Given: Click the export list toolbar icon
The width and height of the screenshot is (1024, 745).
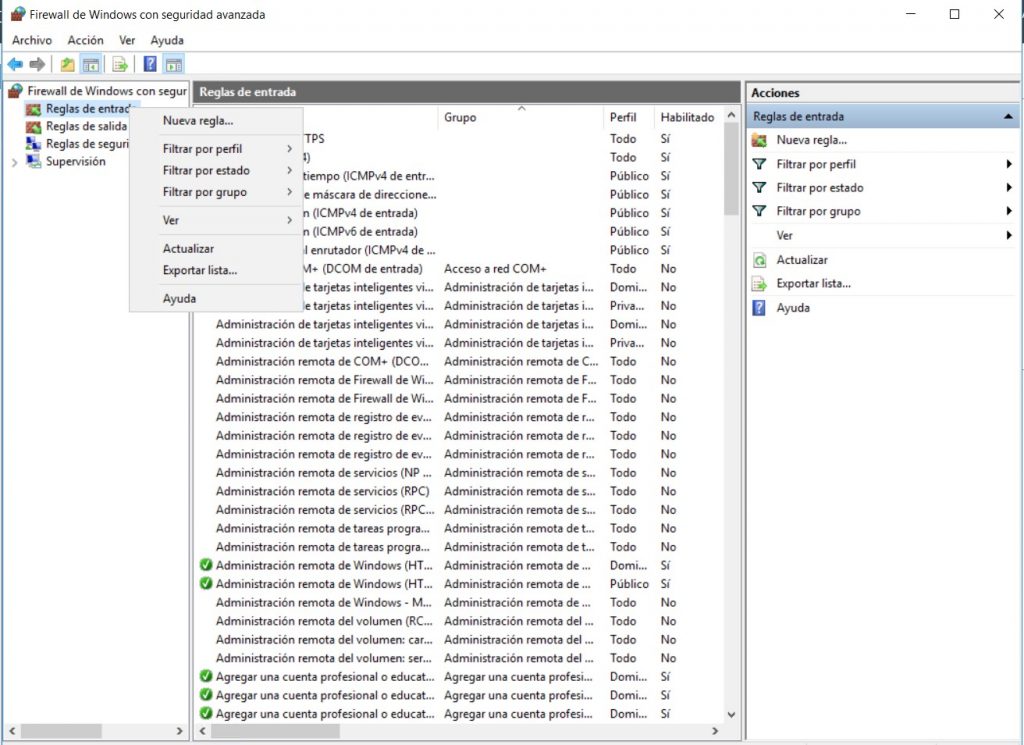Looking at the screenshot, I should [x=120, y=65].
